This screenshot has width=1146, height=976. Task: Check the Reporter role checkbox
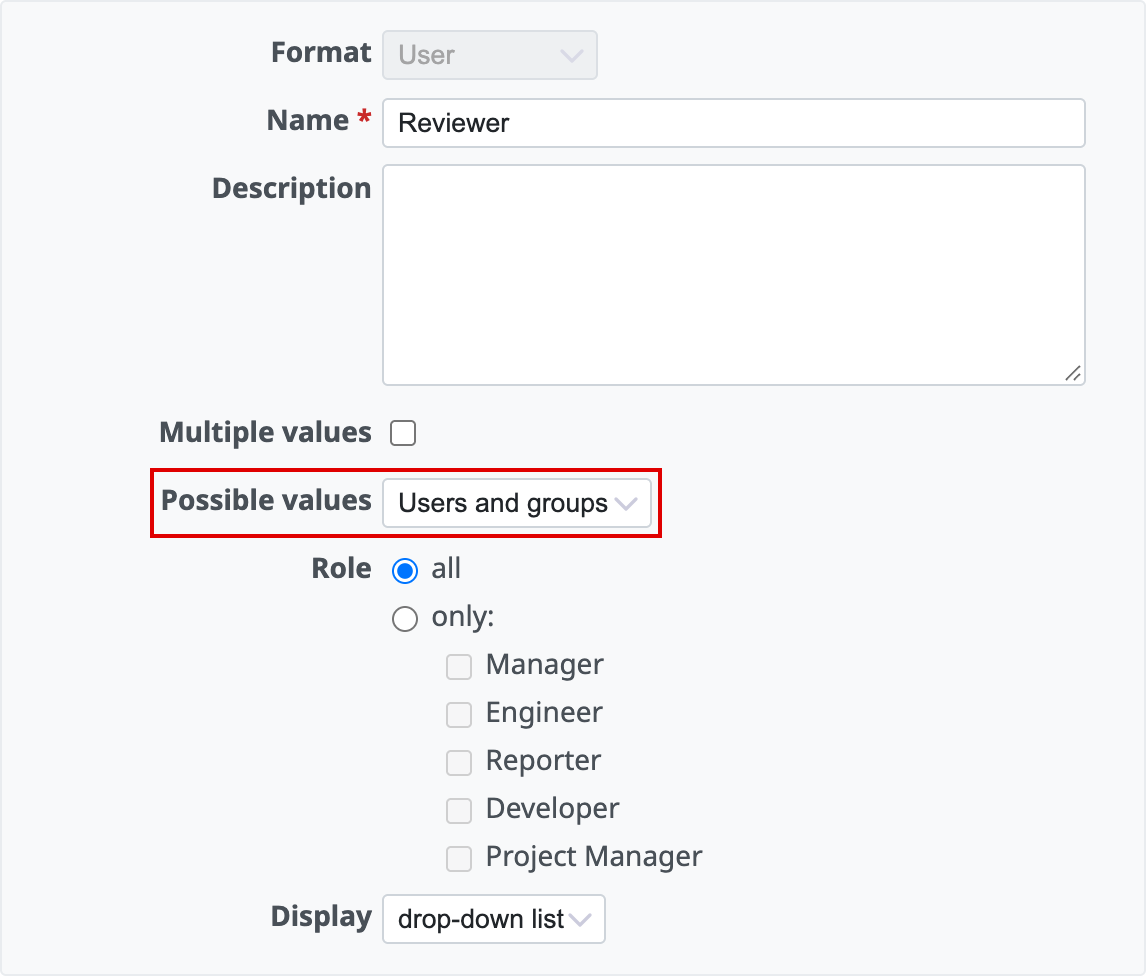click(459, 763)
